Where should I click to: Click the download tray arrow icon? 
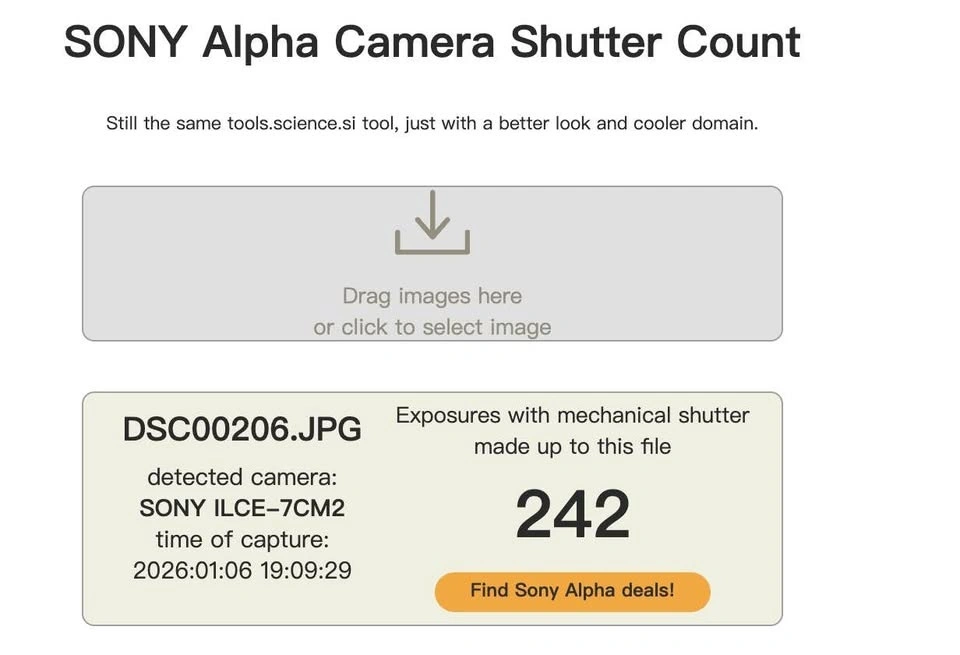pos(432,223)
